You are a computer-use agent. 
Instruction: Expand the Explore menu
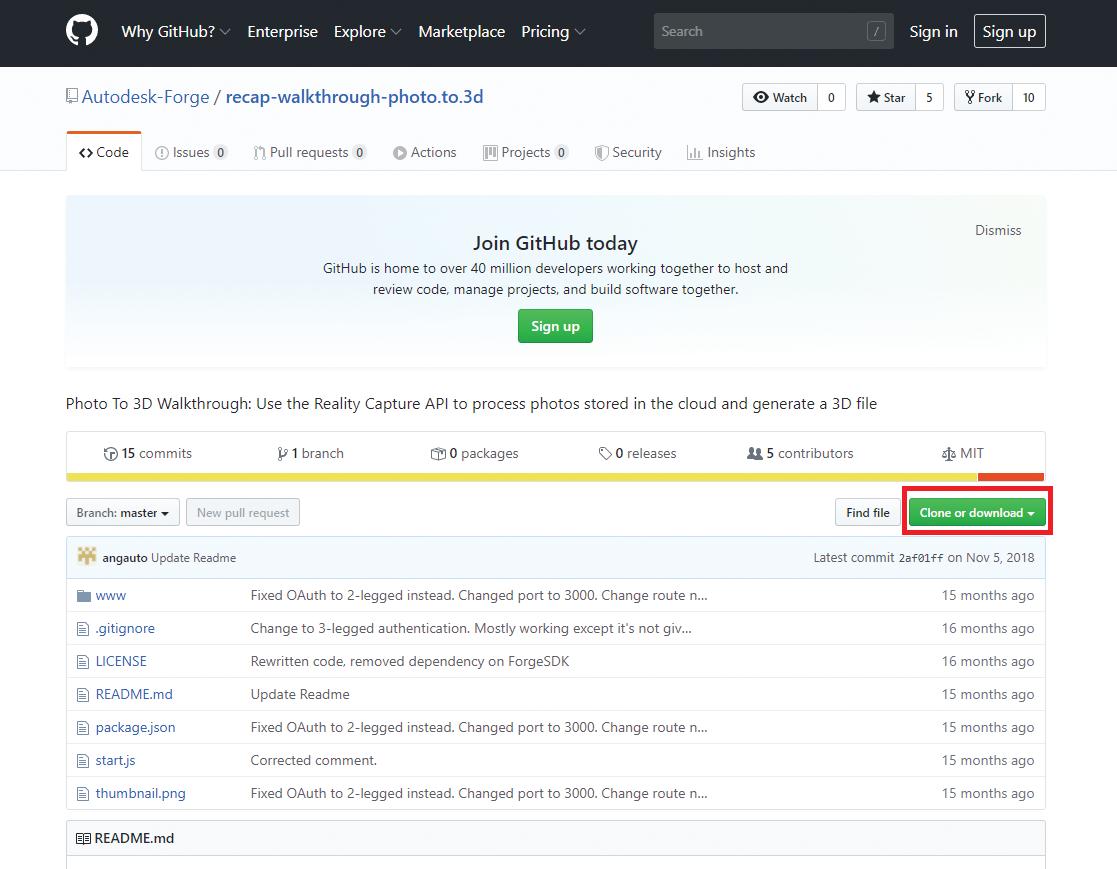pos(368,31)
